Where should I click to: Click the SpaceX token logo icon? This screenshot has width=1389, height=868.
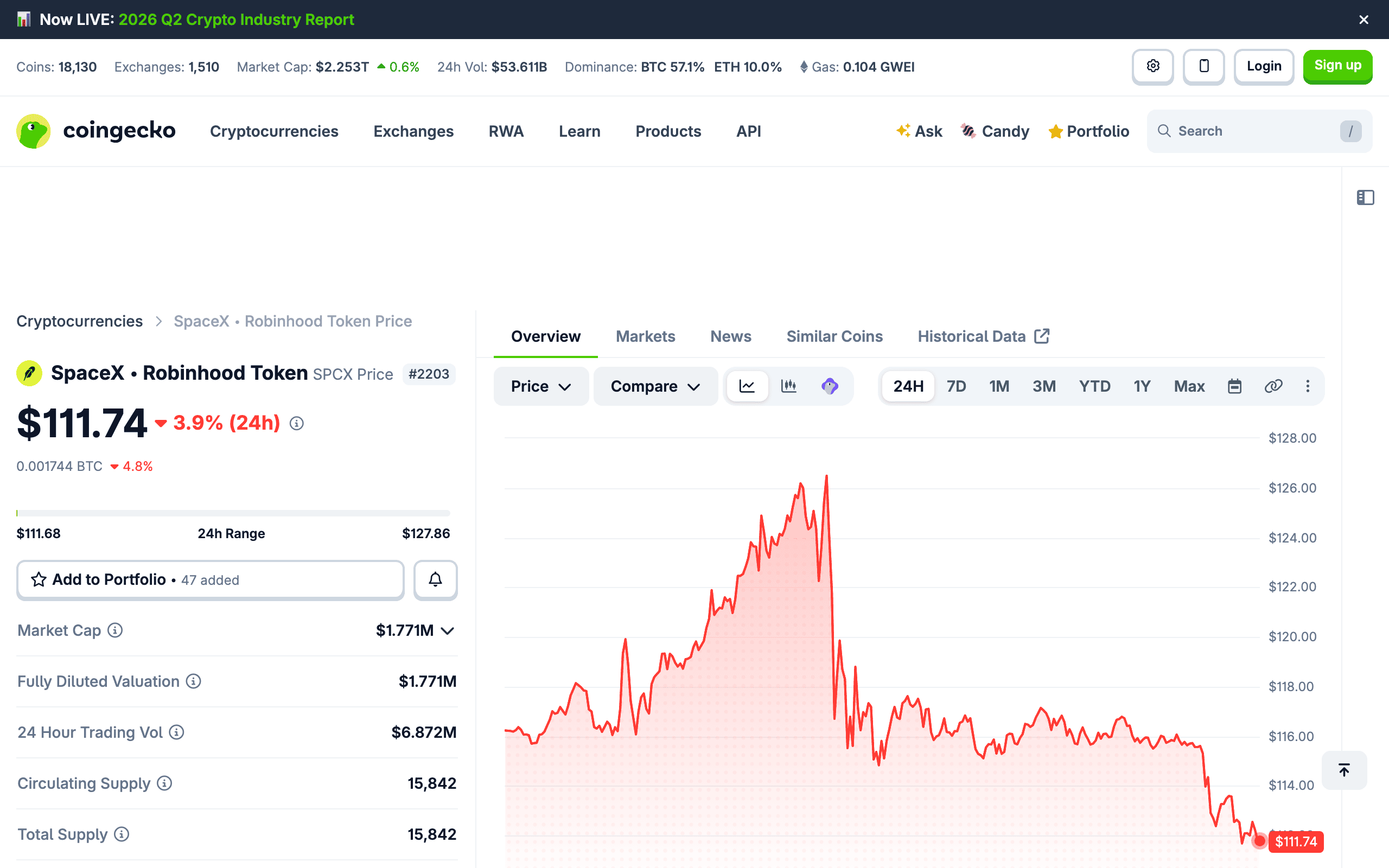[x=29, y=373]
